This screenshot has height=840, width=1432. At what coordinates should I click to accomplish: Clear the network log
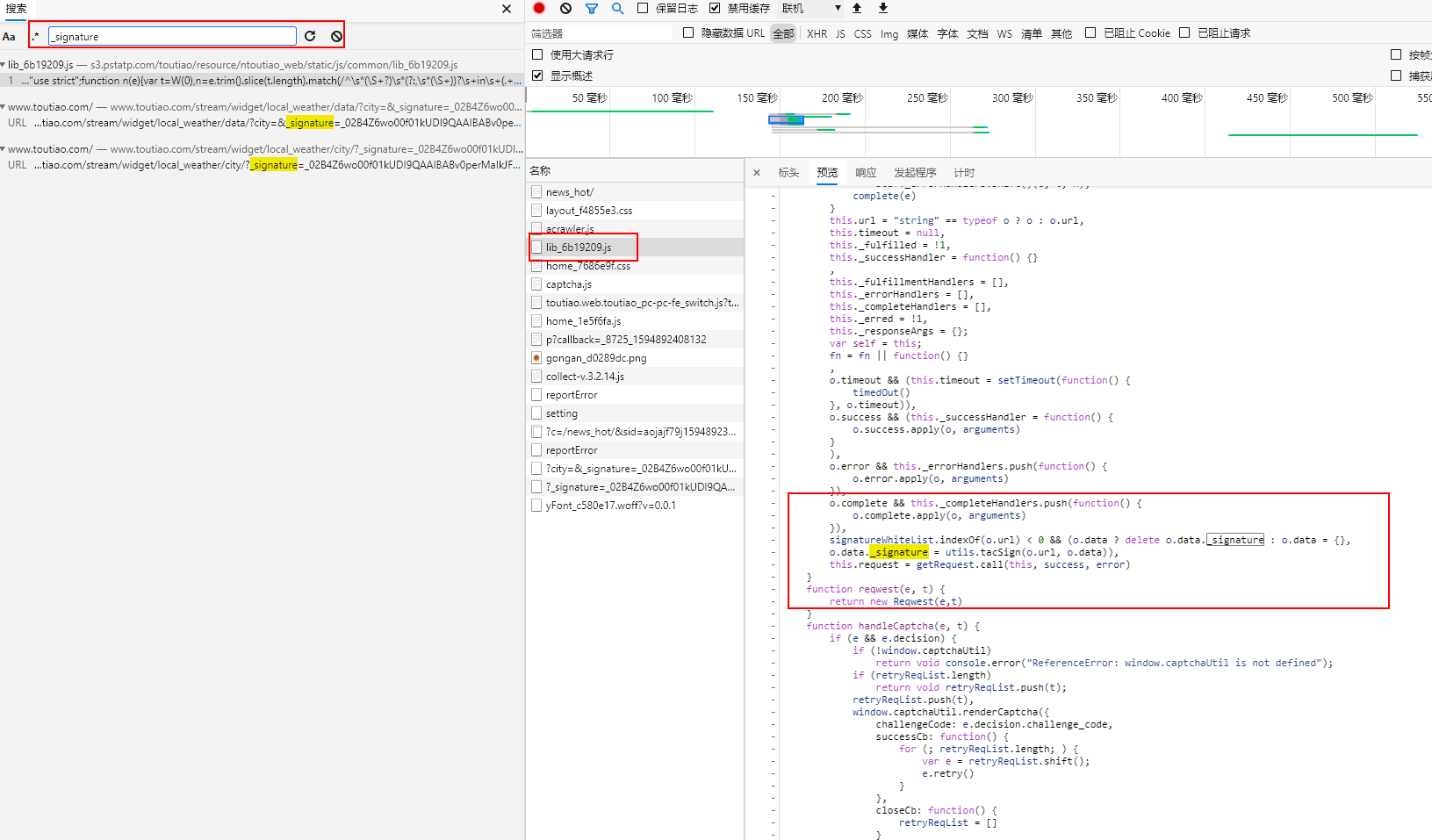coord(565,8)
